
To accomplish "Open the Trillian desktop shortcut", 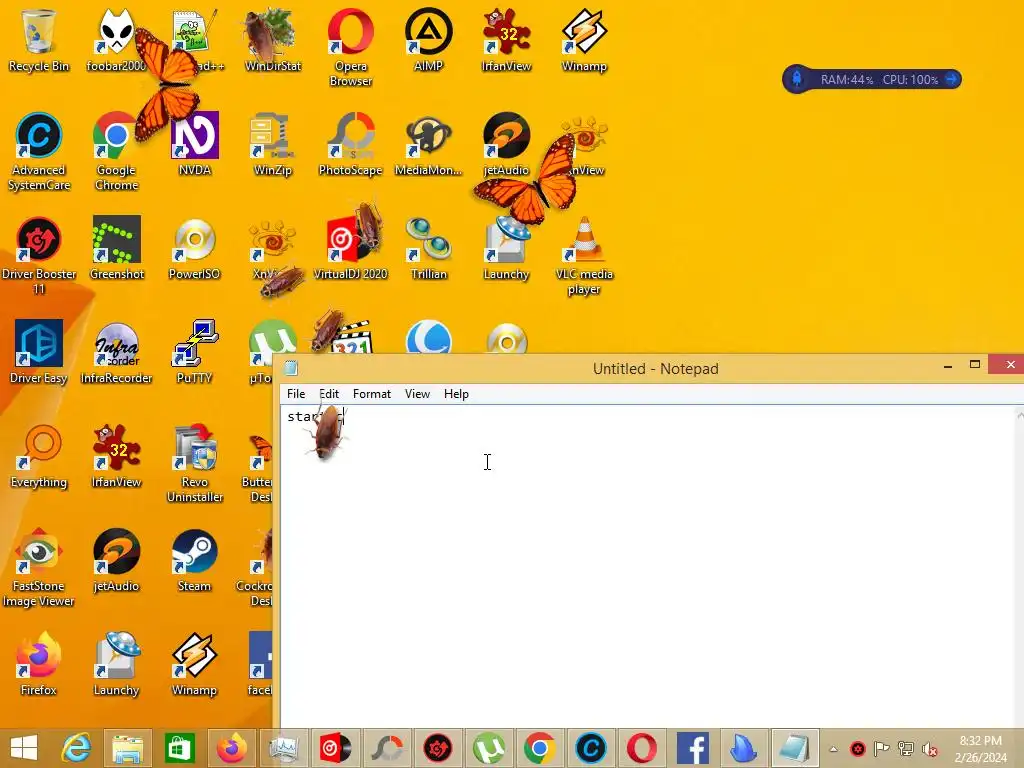I will pyautogui.click(x=428, y=248).
